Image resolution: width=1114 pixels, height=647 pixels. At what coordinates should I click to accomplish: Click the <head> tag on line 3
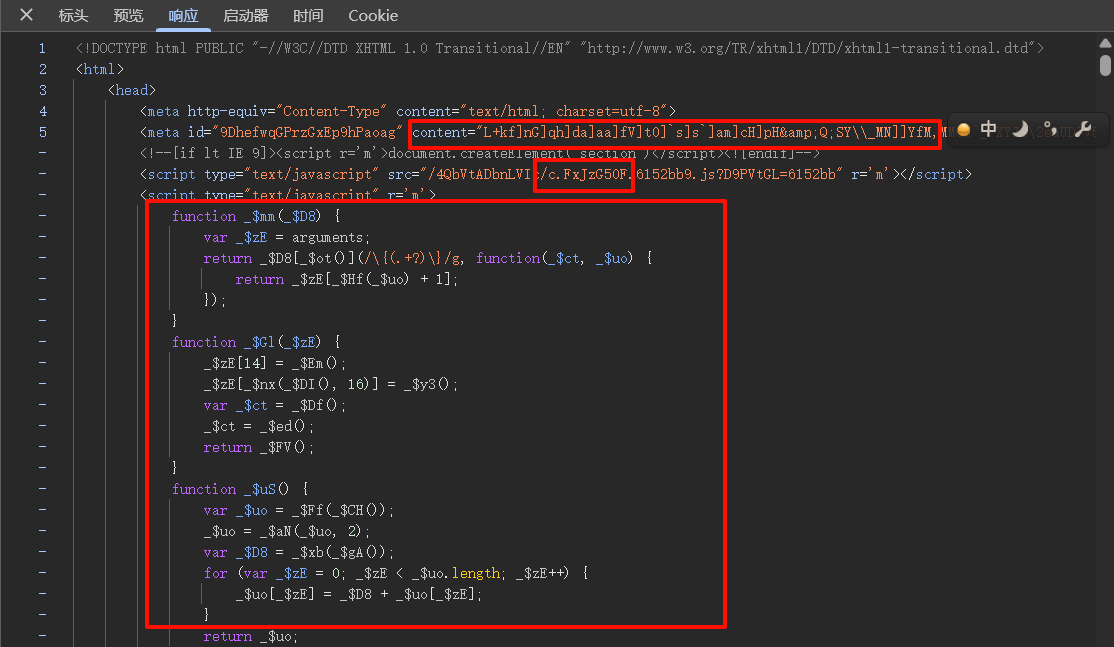click(x=131, y=90)
